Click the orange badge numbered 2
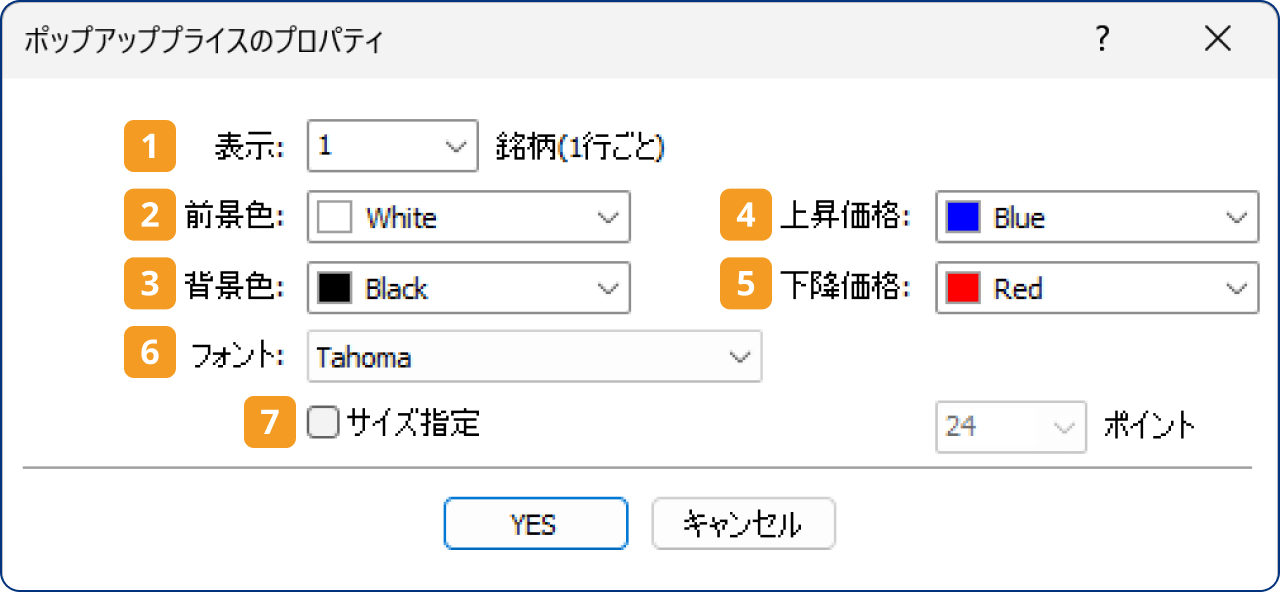The width and height of the screenshot is (1280, 592). pyautogui.click(x=149, y=216)
